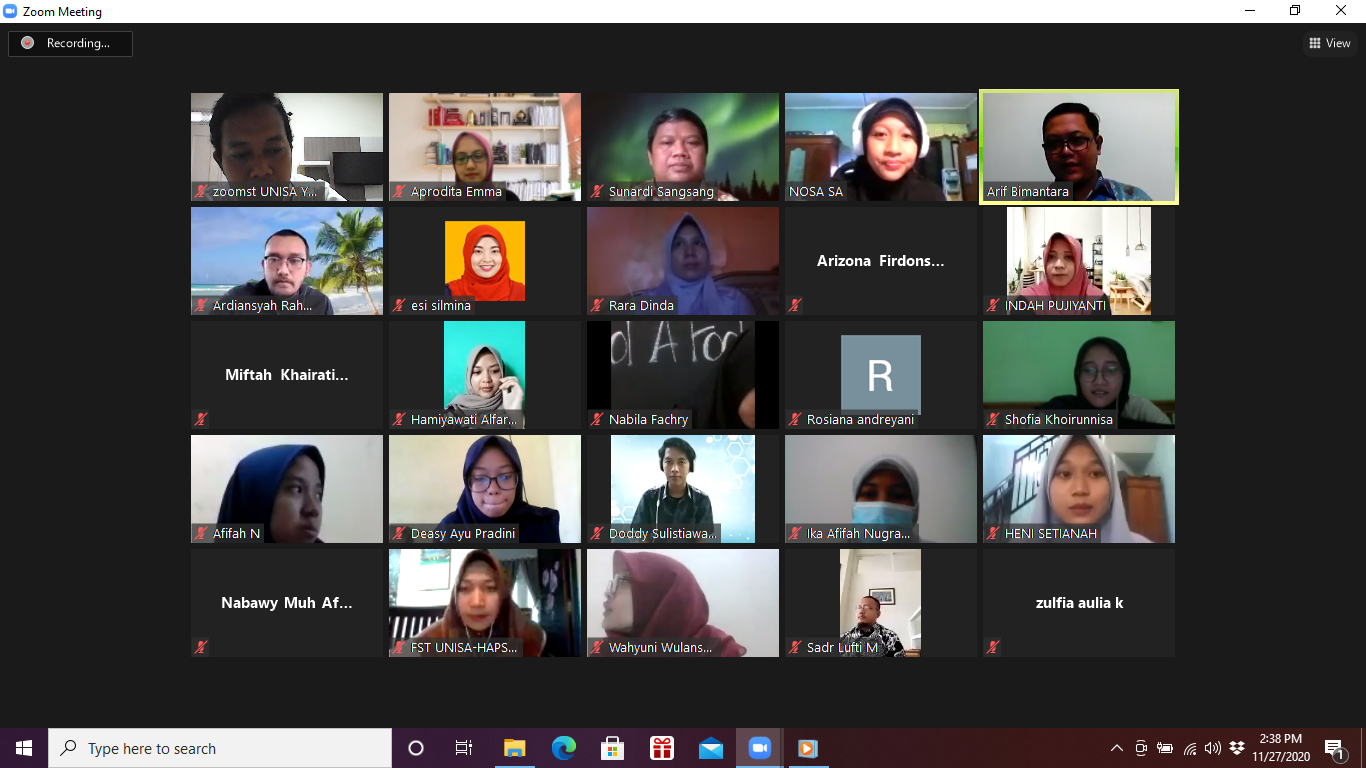This screenshot has height=768, width=1366.
Task: Click the Recording indicator button
Action: tap(70, 43)
